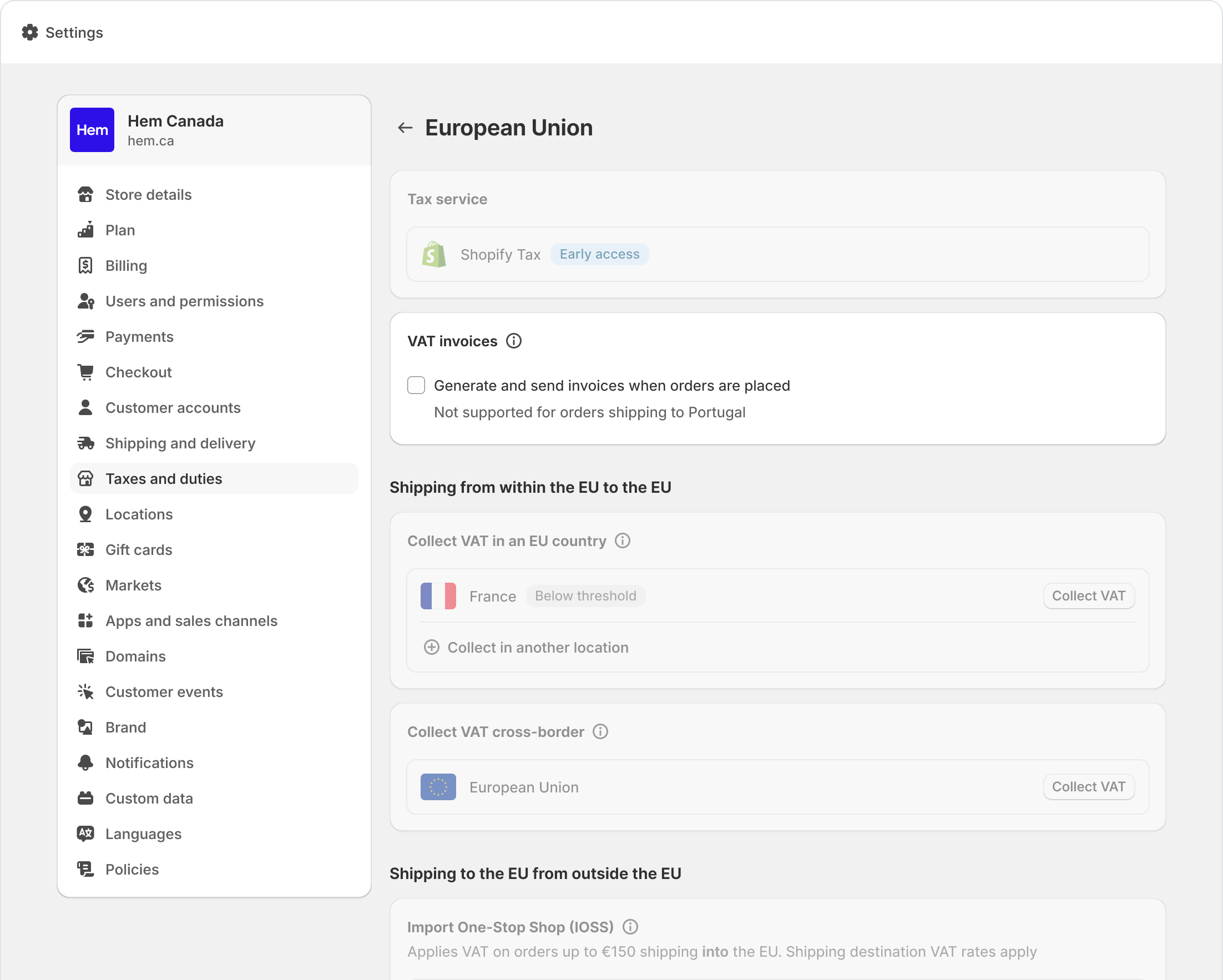The height and width of the screenshot is (980, 1223).
Task: Go back using the arrow beside European Union
Action: 405,128
